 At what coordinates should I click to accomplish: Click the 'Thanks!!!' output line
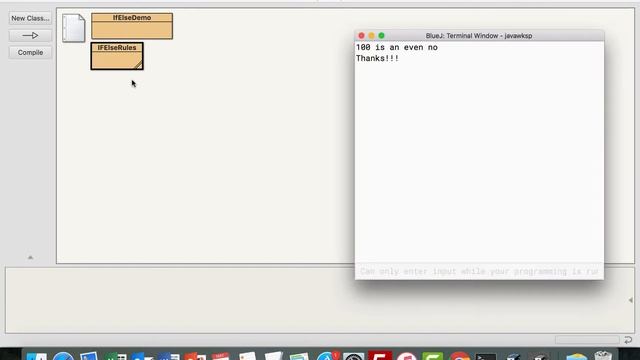click(x=378, y=58)
